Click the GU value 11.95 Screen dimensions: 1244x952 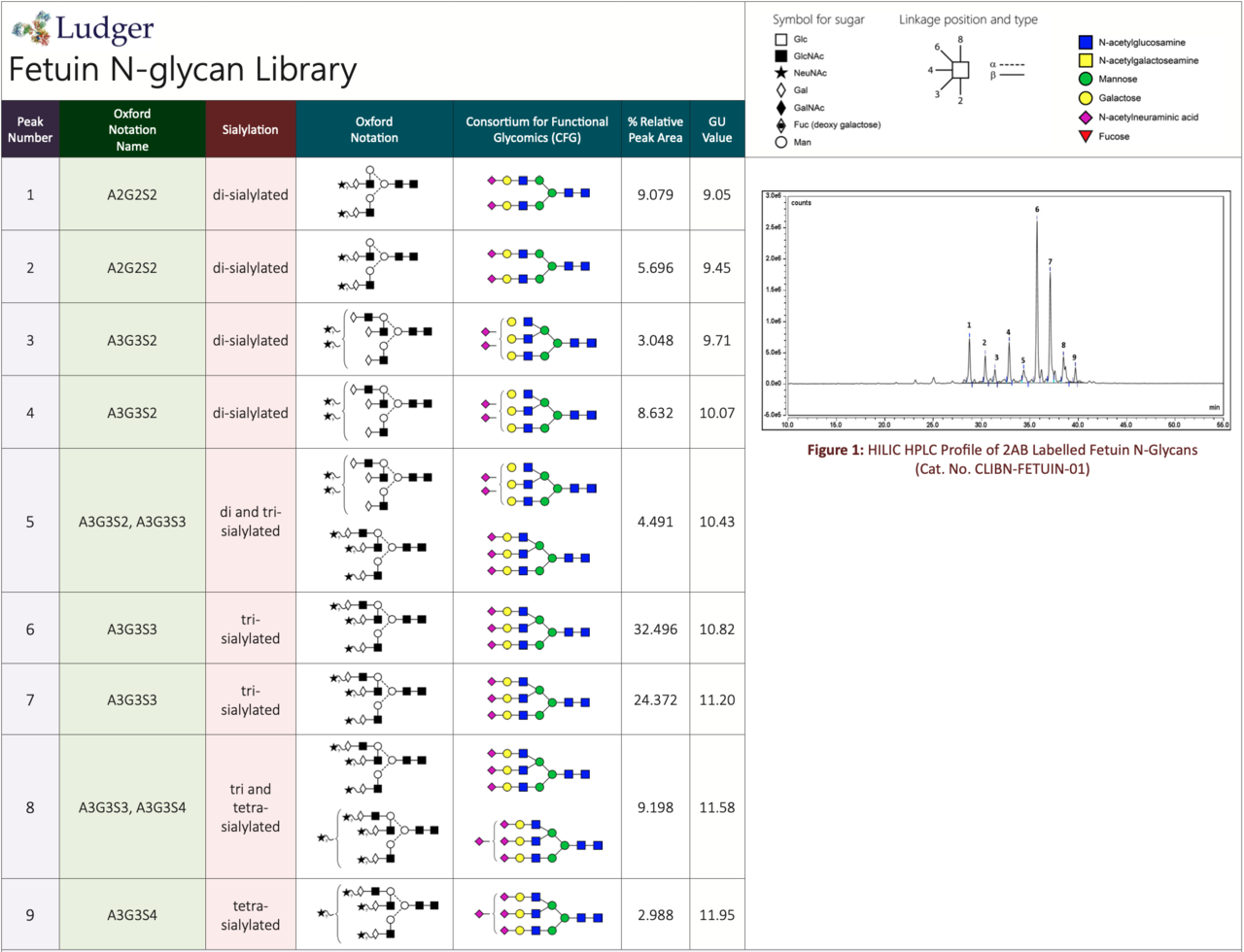[x=717, y=914]
